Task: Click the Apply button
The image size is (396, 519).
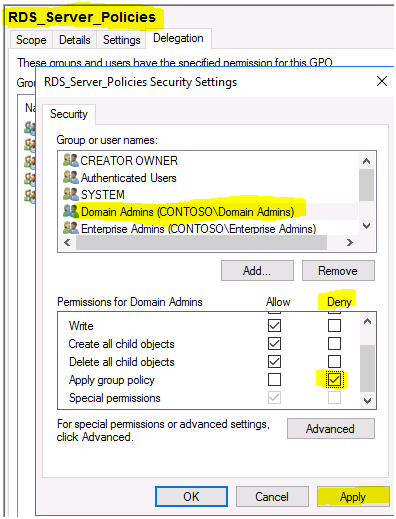Action: (353, 497)
